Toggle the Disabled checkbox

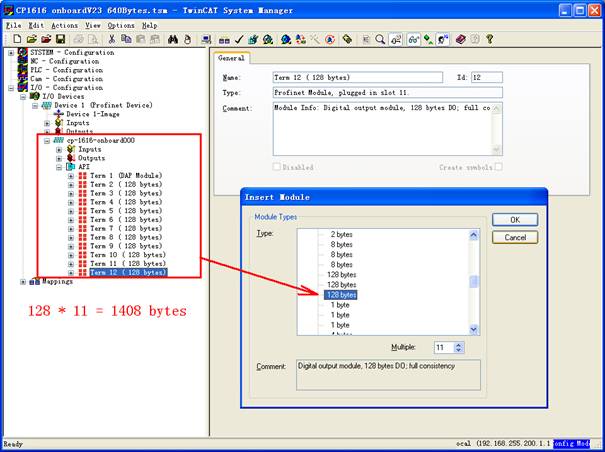[278, 167]
